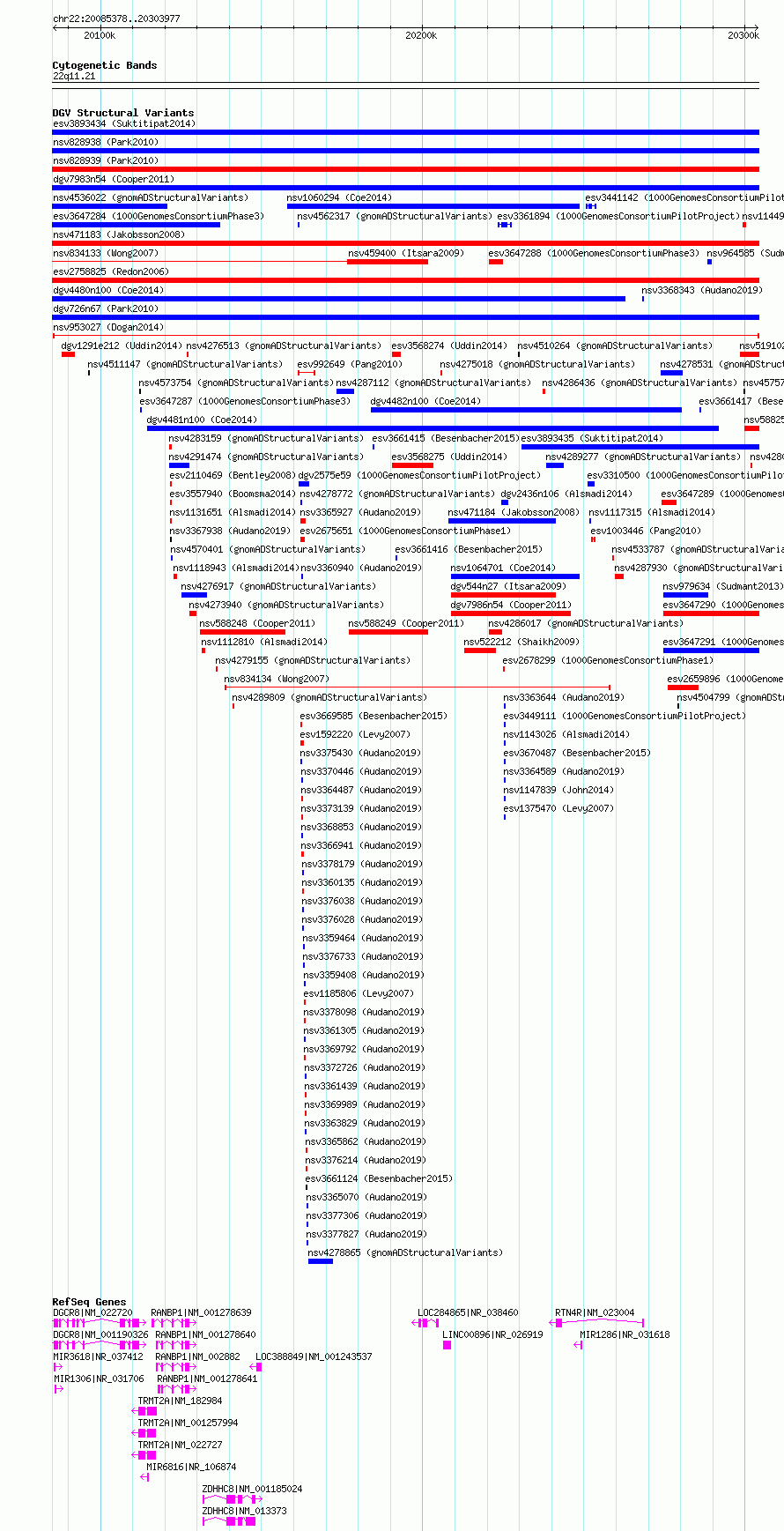Open esv3661415 (Besenbacher2015) label

pos(446,438)
